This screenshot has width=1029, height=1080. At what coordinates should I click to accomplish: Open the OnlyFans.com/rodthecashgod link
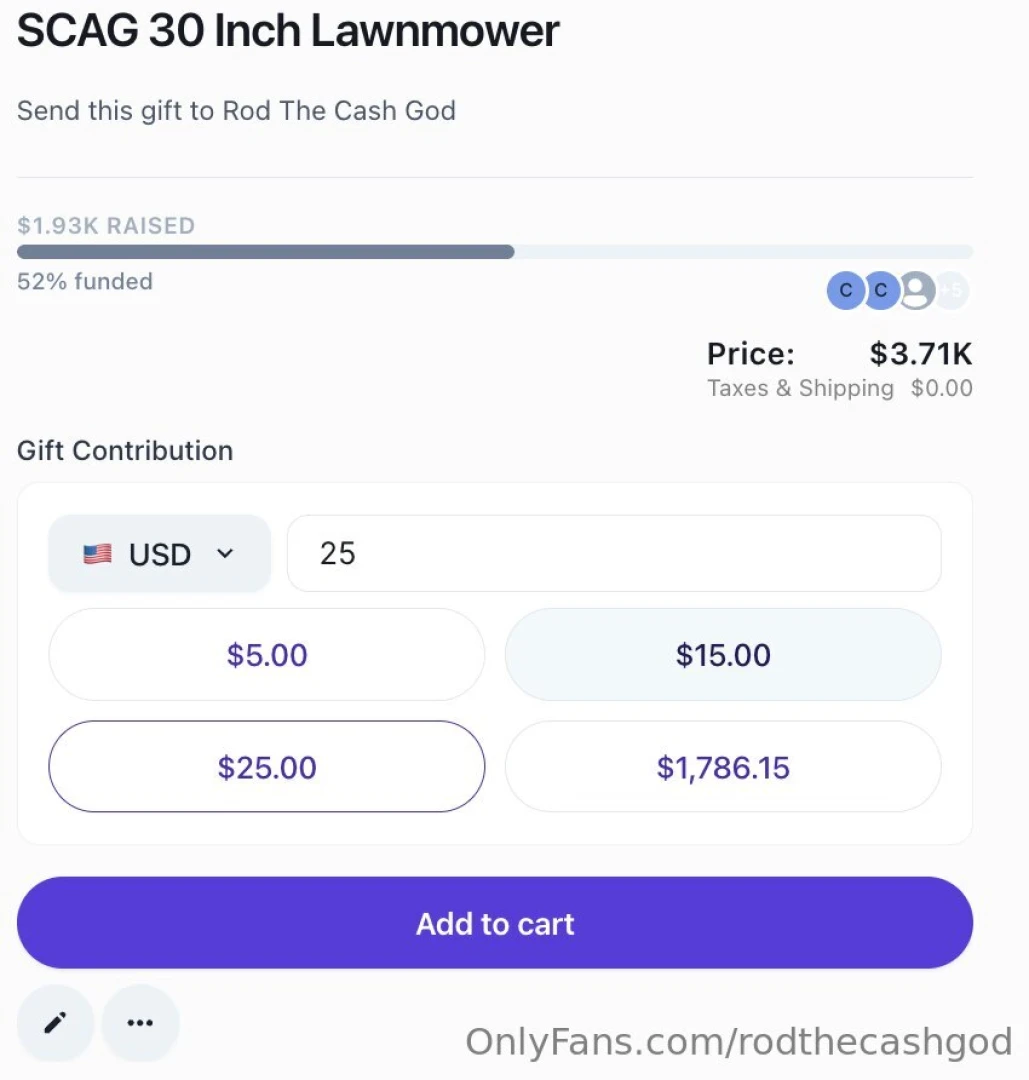tap(738, 1041)
